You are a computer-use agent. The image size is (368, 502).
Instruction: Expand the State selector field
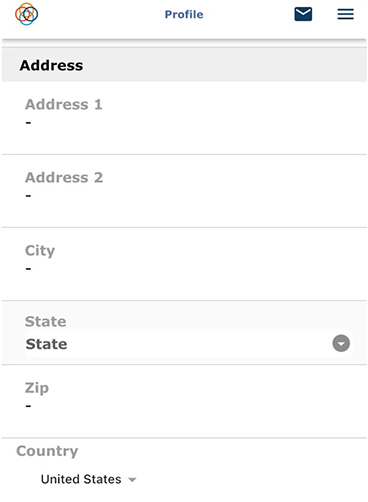coord(189,343)
